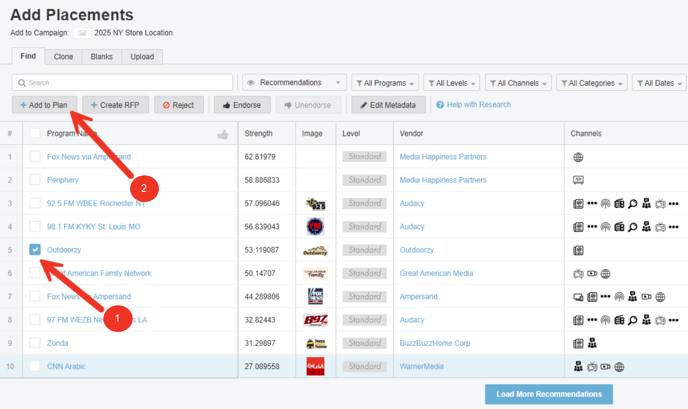The height and width of the screenshot is (409, 688).
Task: Check the Fox News via Ampersand row 1 checkbox
Action: 35,157
